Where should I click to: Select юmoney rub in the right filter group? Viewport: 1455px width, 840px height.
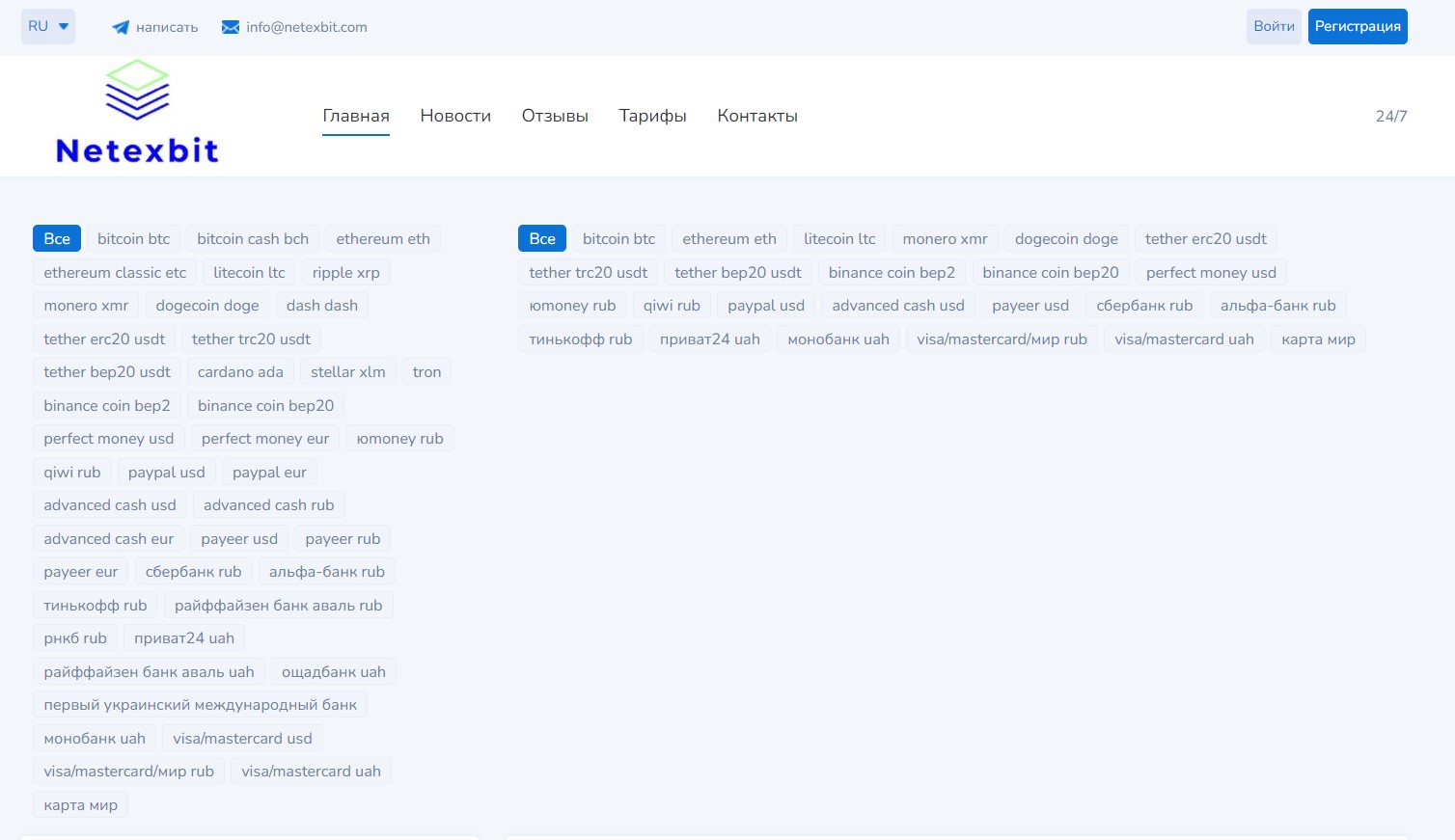pyautogui.click(x=572, y=306)
